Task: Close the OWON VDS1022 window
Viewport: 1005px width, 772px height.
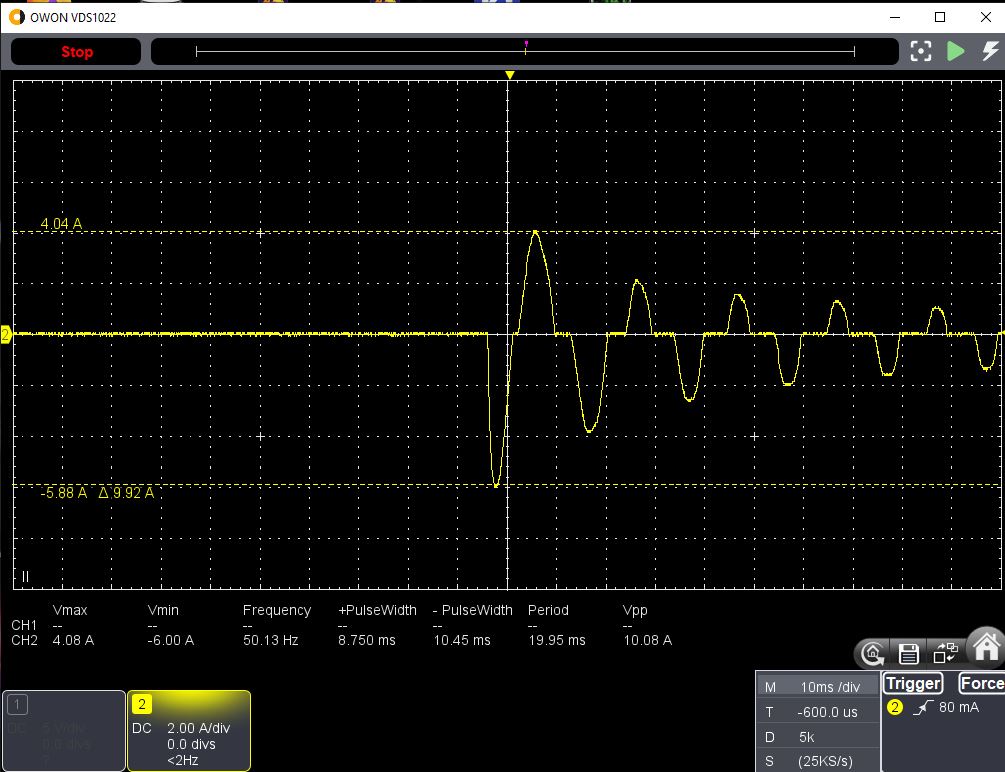Action: click(986, 17)
